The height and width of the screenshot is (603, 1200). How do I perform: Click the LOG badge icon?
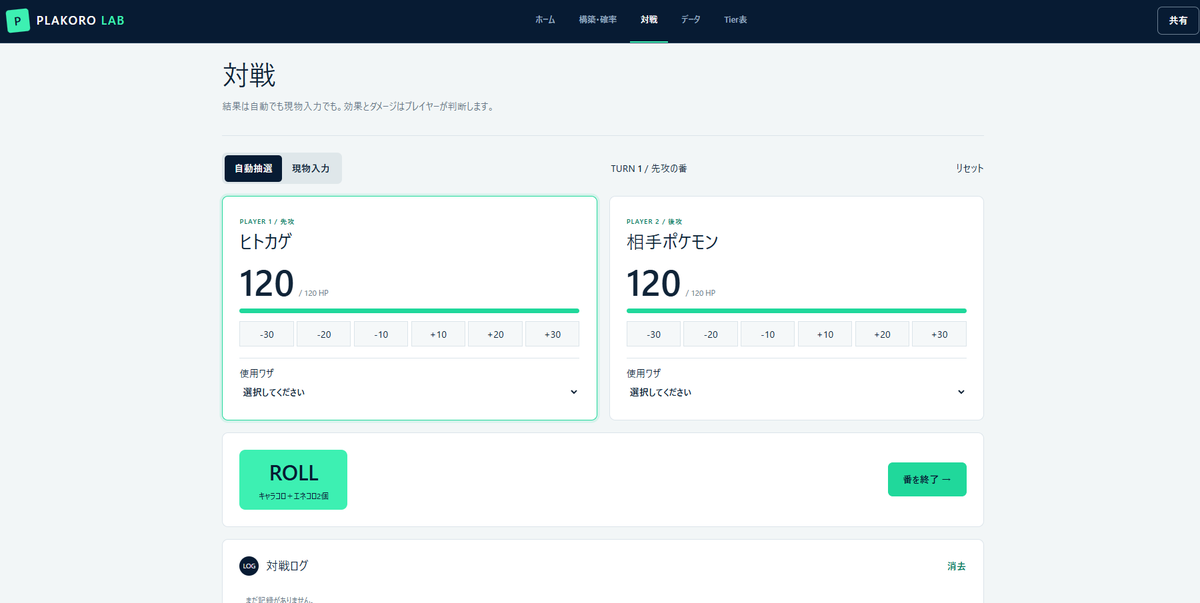(x=249, y=566)
